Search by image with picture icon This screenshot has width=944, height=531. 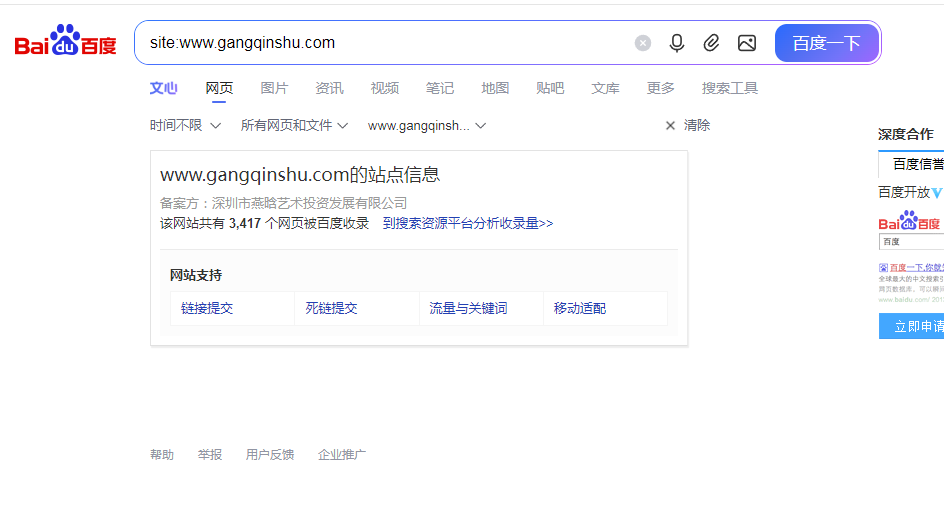tap(747, 43)
